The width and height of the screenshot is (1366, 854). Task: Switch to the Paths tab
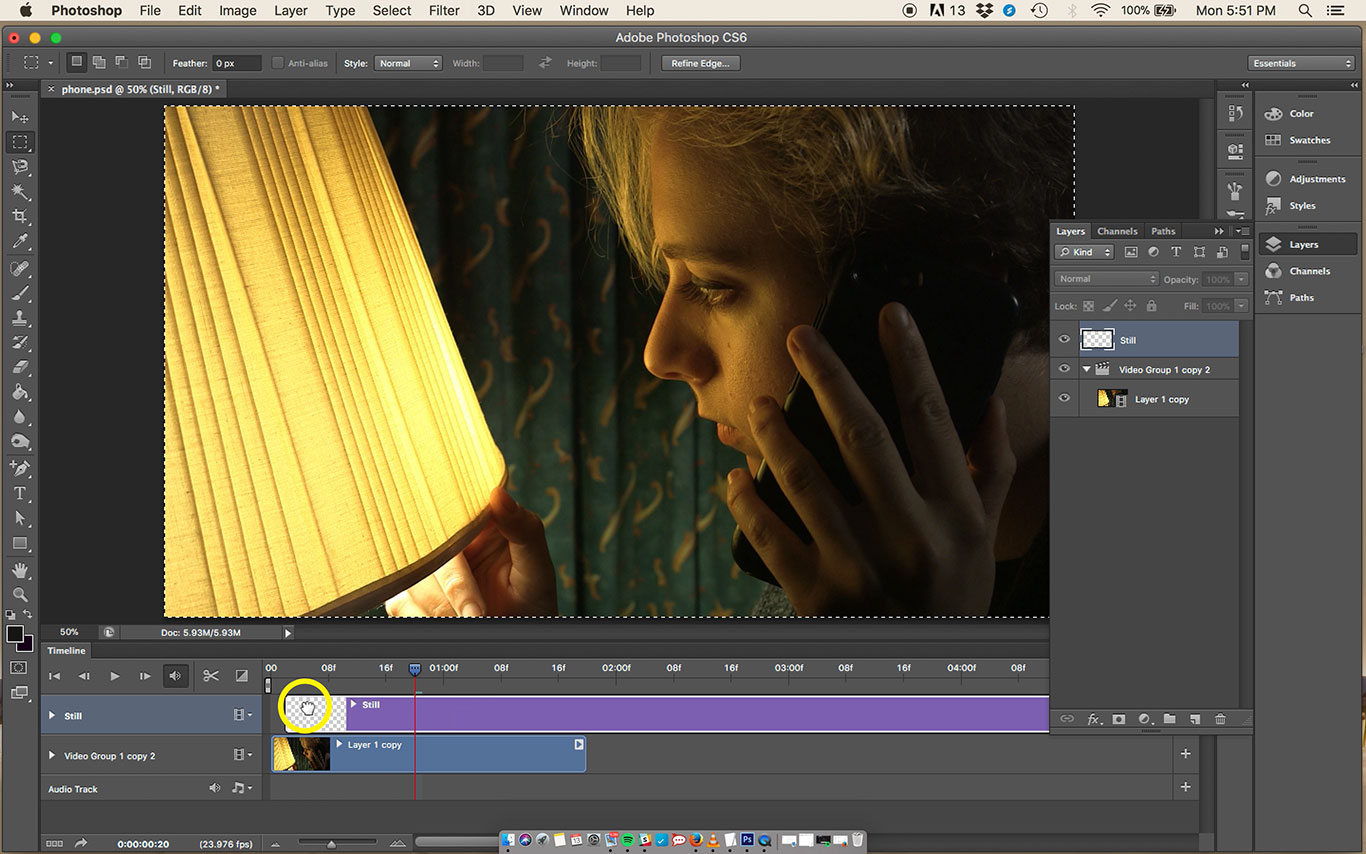(x=1163, y=231)
